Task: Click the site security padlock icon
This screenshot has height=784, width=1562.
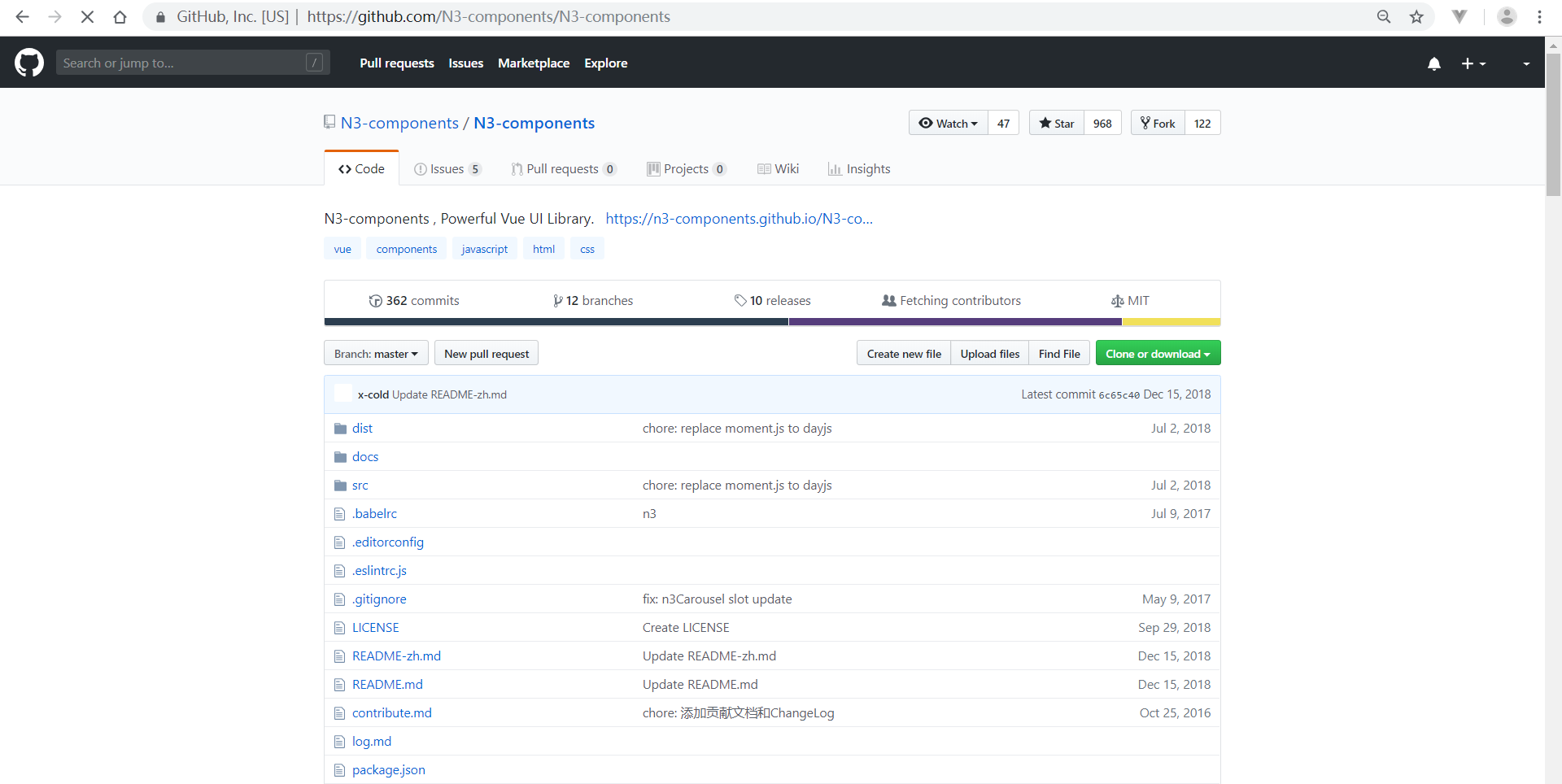Action: [x=160, y=16]
